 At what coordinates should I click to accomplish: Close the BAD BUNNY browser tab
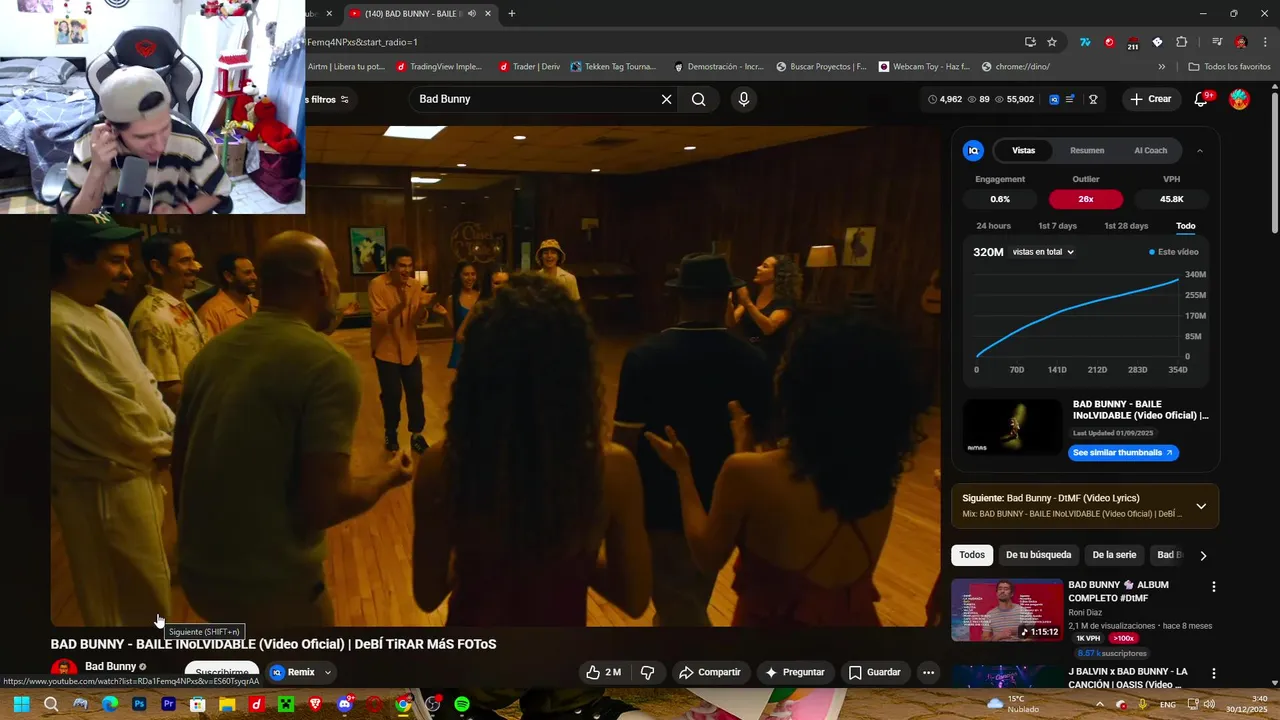tap(488, 14)
